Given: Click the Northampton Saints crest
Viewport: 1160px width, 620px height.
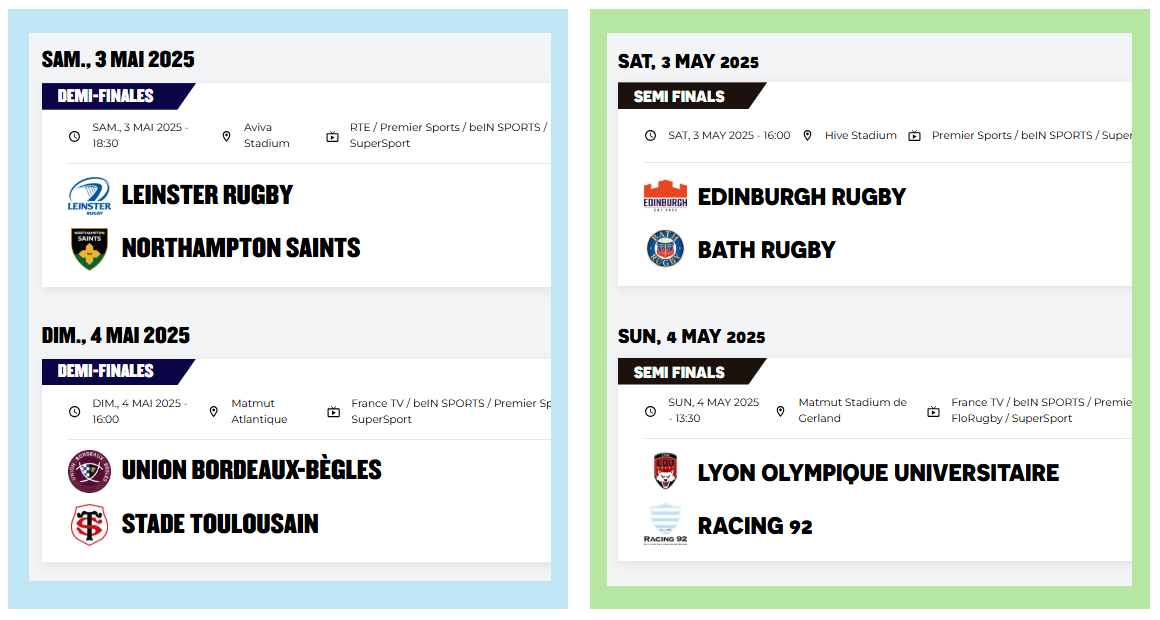Looking at the screenshot, I should pyautogui.click(x=89, y=249).
